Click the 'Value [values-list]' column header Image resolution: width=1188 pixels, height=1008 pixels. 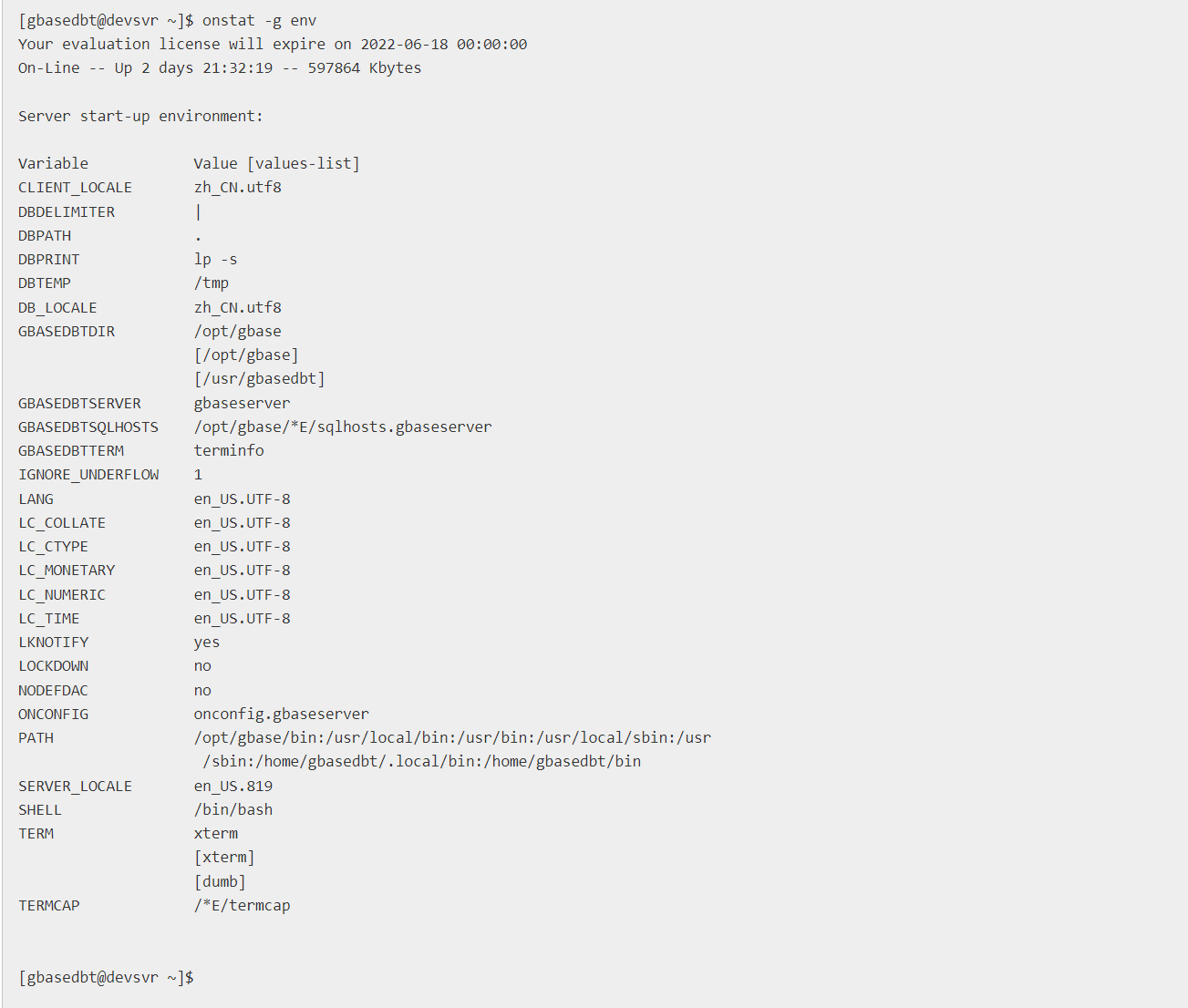(276, 163)
